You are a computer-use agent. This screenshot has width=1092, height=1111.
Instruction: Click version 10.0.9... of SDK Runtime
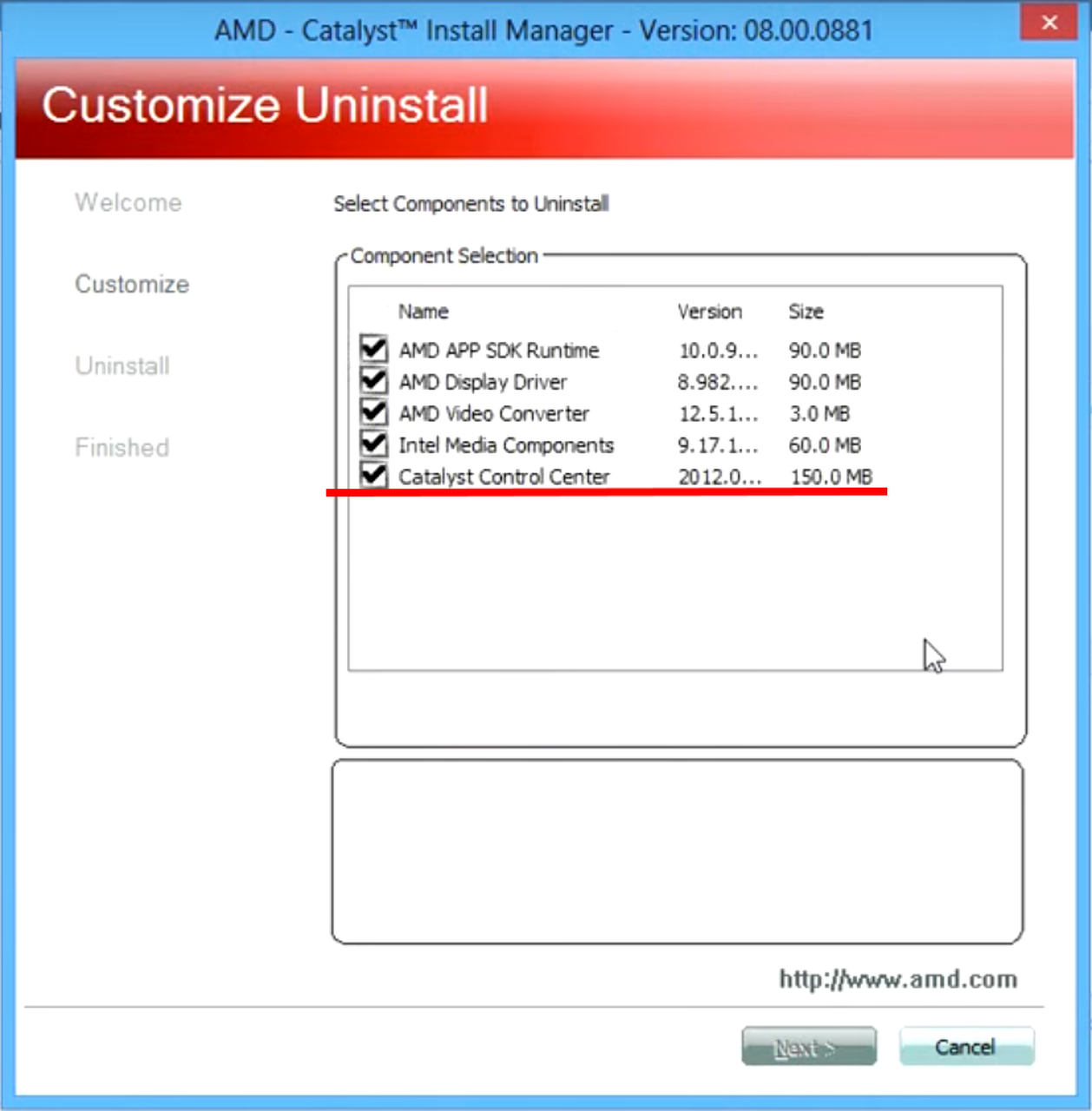pyautogui.click(x=719, y=351)
